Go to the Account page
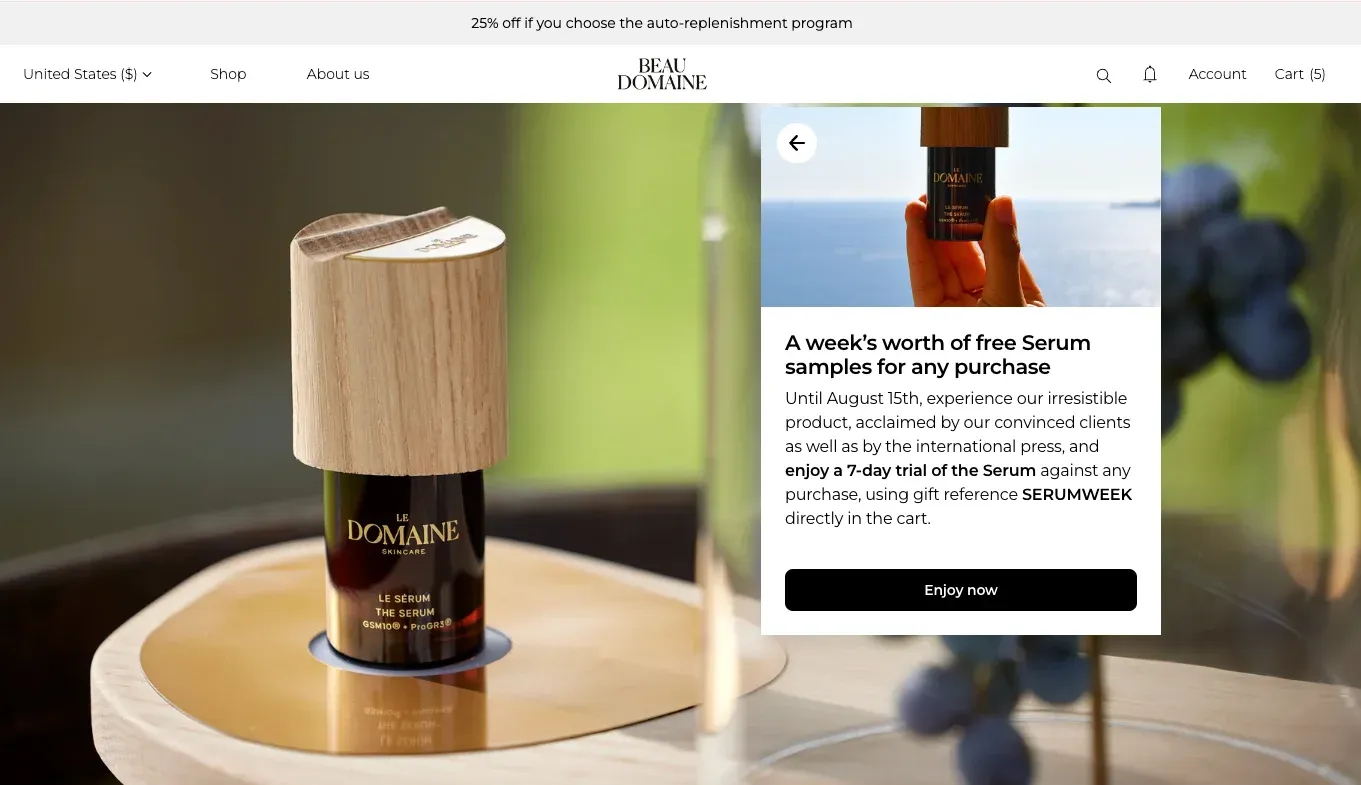Viewport: 1361px width, 785px height. (1217, 74)
